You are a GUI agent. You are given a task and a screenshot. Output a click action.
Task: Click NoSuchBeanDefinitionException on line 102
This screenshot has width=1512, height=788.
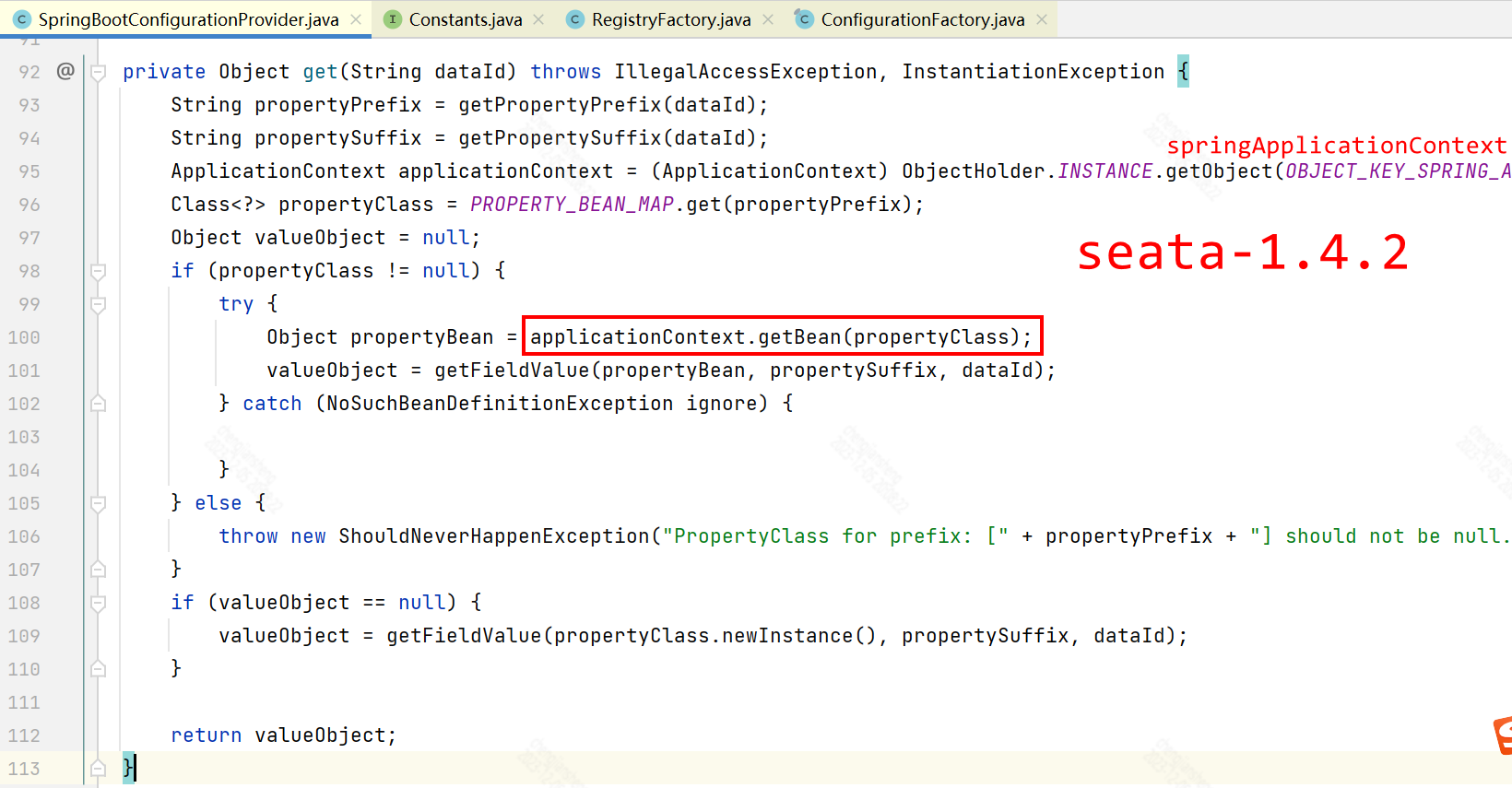click(x=500, y=404)
